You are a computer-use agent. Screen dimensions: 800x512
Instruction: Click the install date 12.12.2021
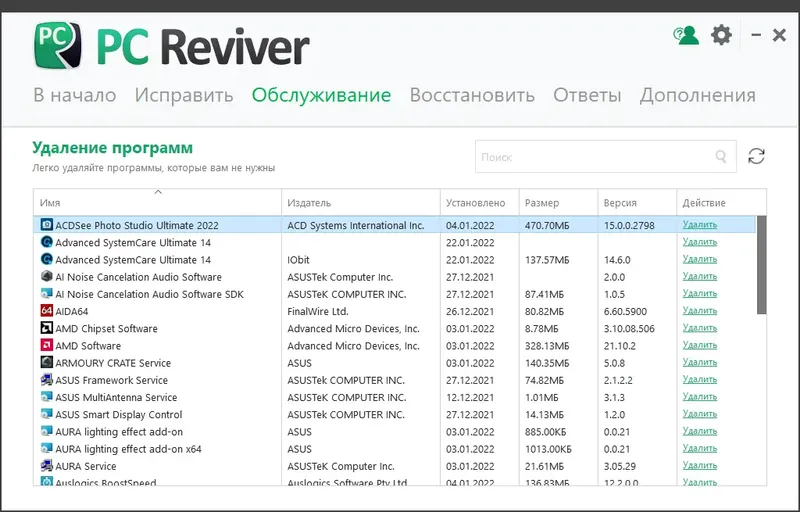point(470,397)
